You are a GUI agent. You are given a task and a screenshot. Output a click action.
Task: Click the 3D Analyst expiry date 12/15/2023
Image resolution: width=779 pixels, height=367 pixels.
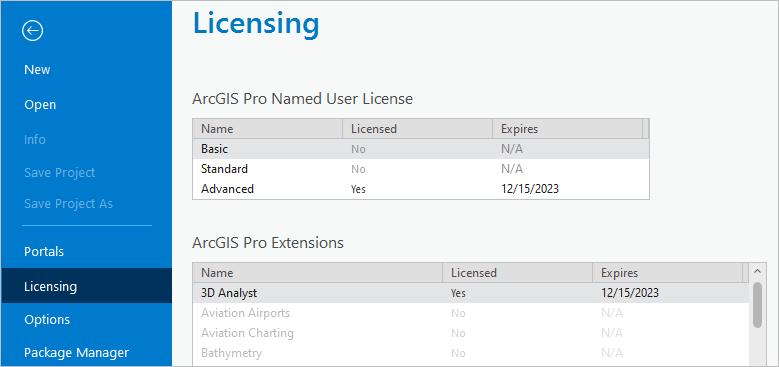click(x=630, y=293)
